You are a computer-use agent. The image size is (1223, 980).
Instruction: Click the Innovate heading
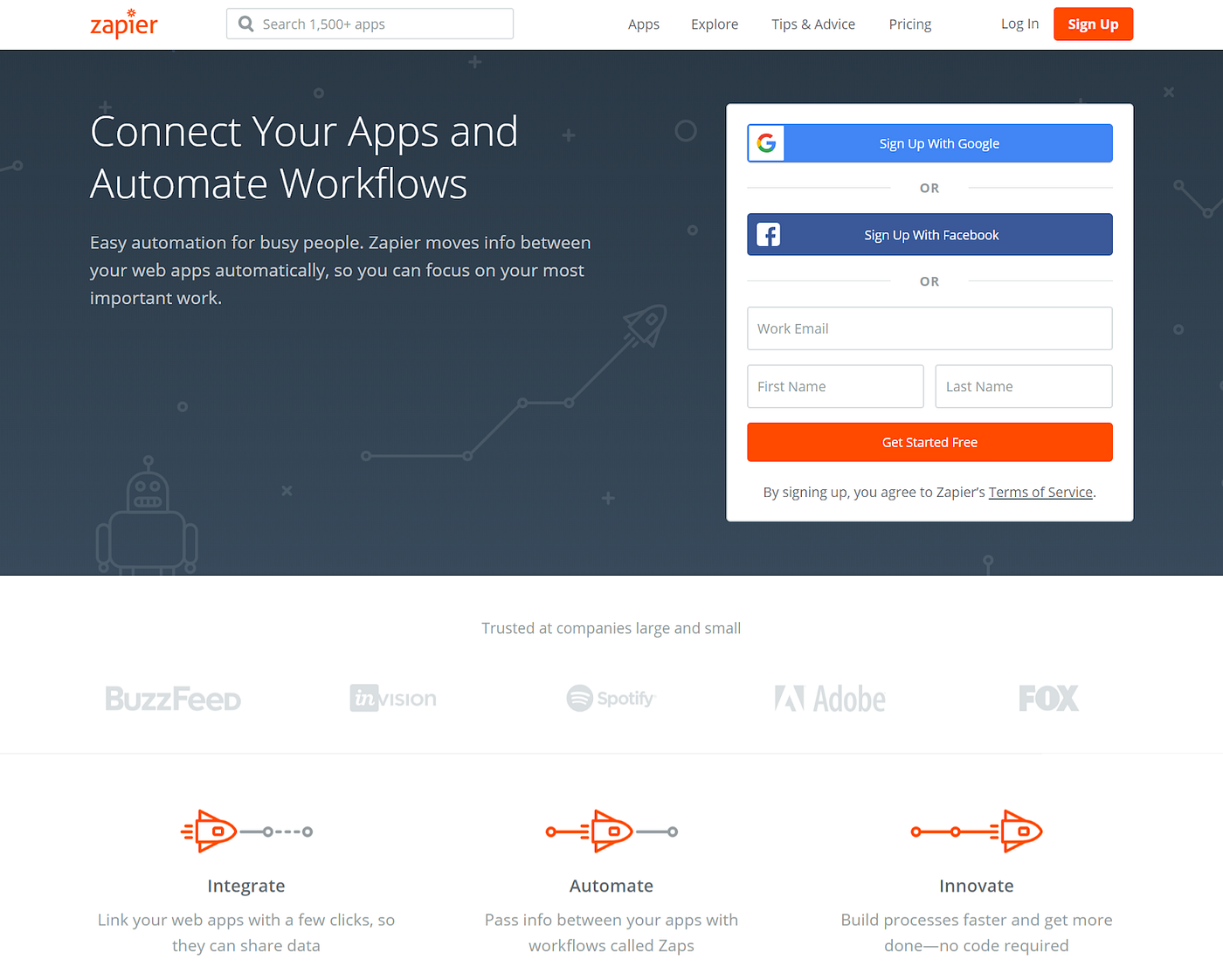[977, 886]
